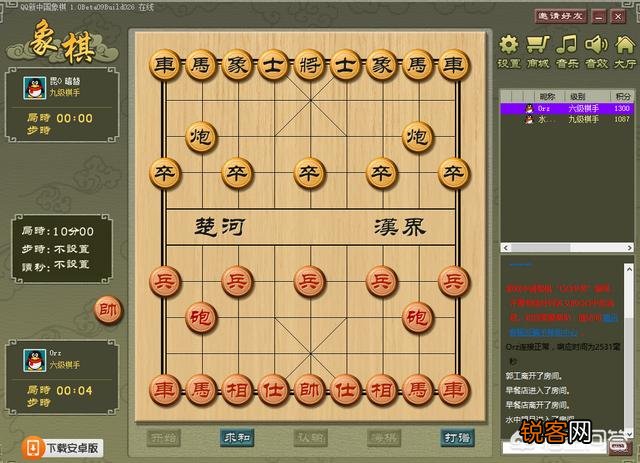Image resolution: width=640 pixels, height=463 pixels.
Task: Click the black 車 in top-left corner
Action: (164, 65)
